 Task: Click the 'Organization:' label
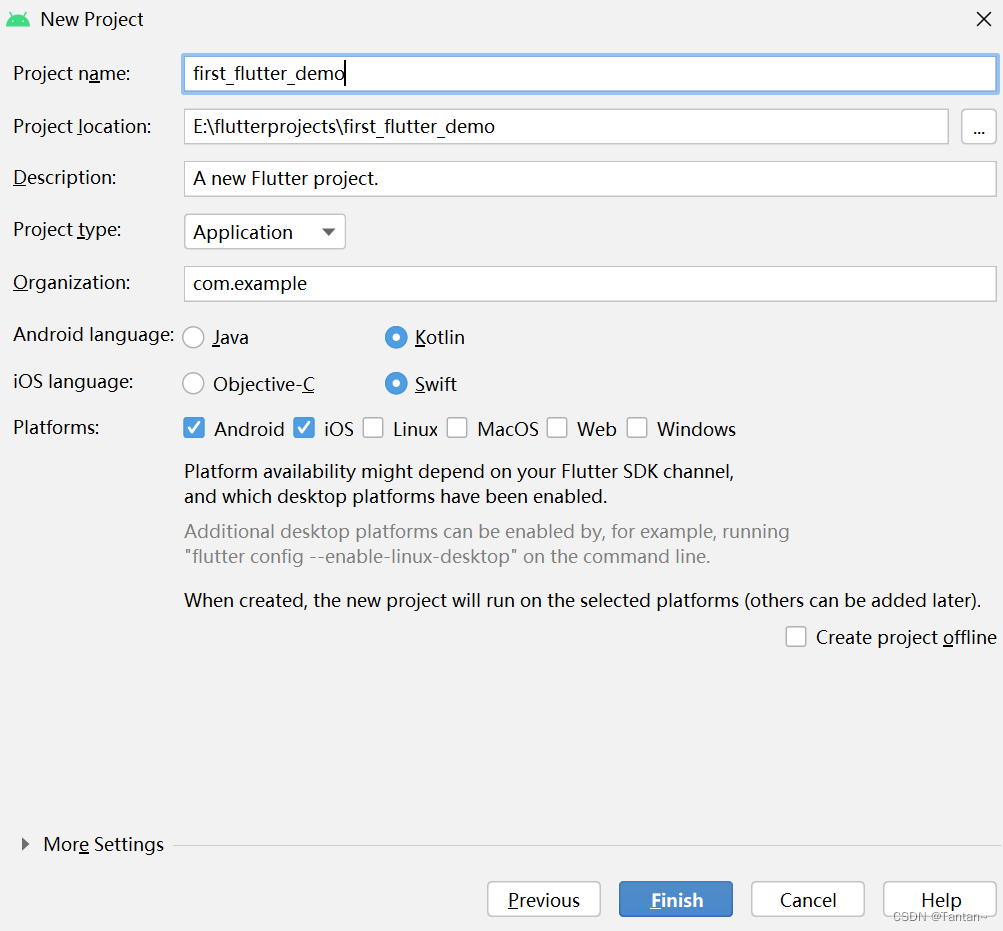point(72,283)
